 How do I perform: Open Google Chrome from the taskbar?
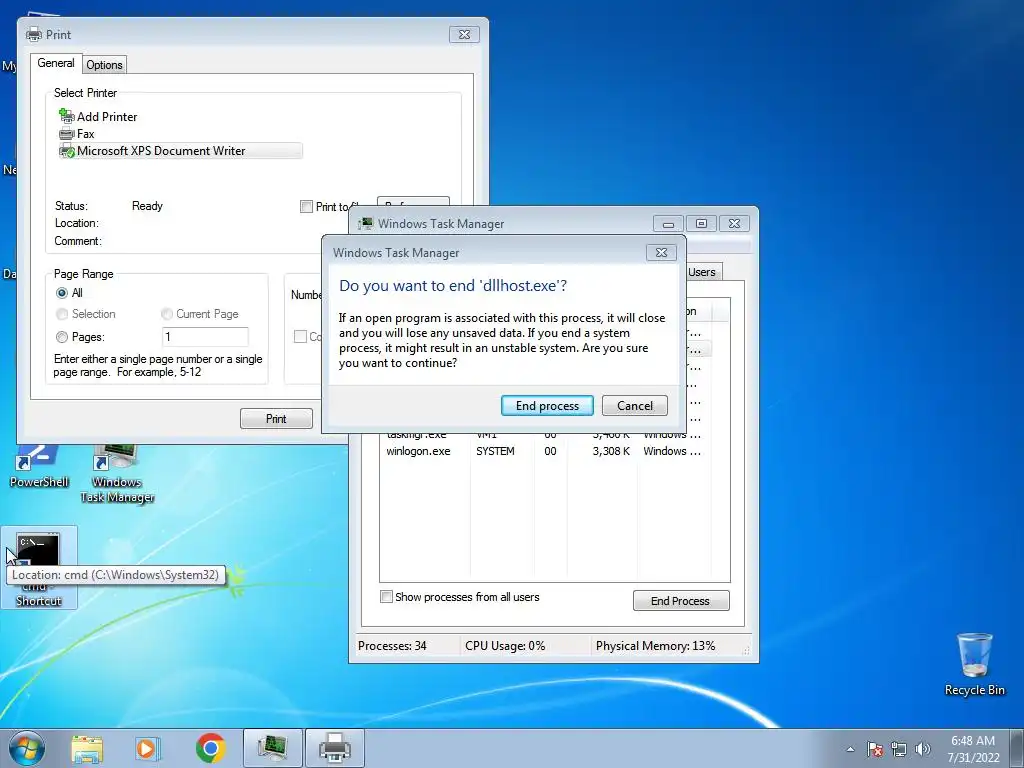click(x=210, y=748)
